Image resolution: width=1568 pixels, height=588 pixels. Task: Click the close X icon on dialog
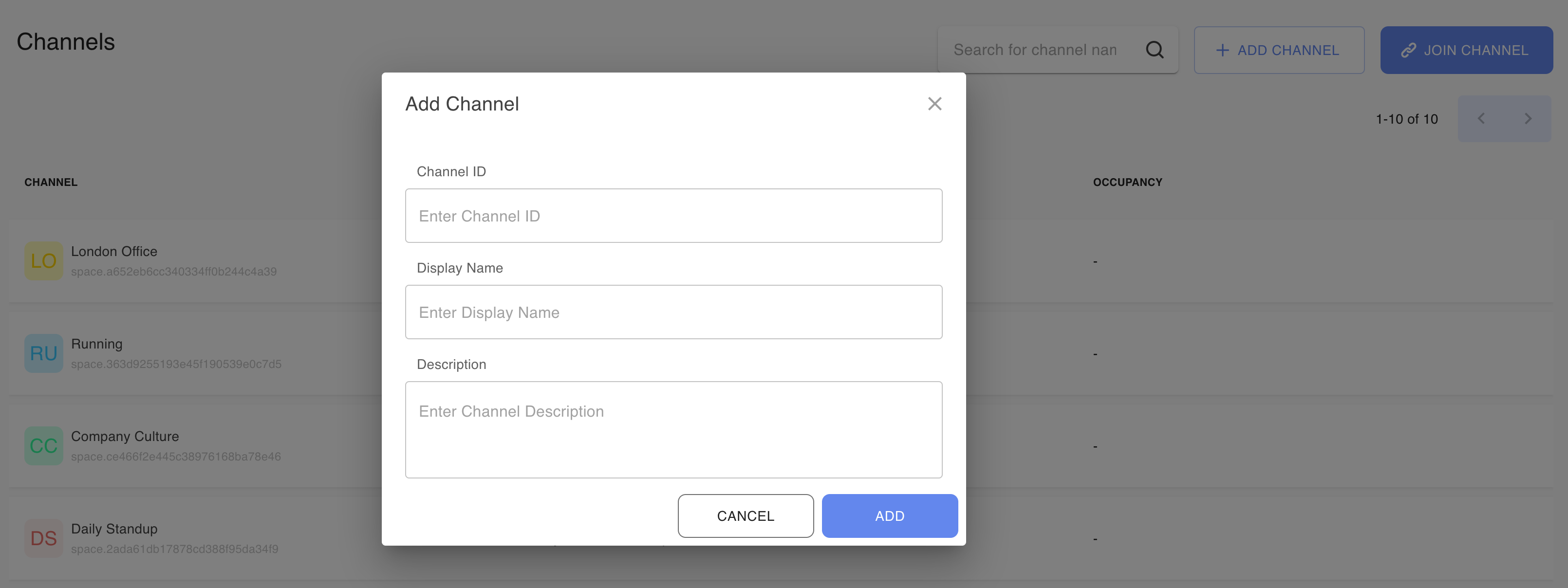coord(935,104)
